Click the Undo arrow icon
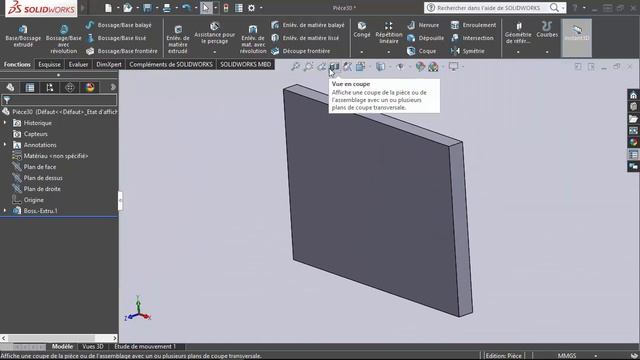Screen dimensions: 640x360 click(x=187, y=8)
